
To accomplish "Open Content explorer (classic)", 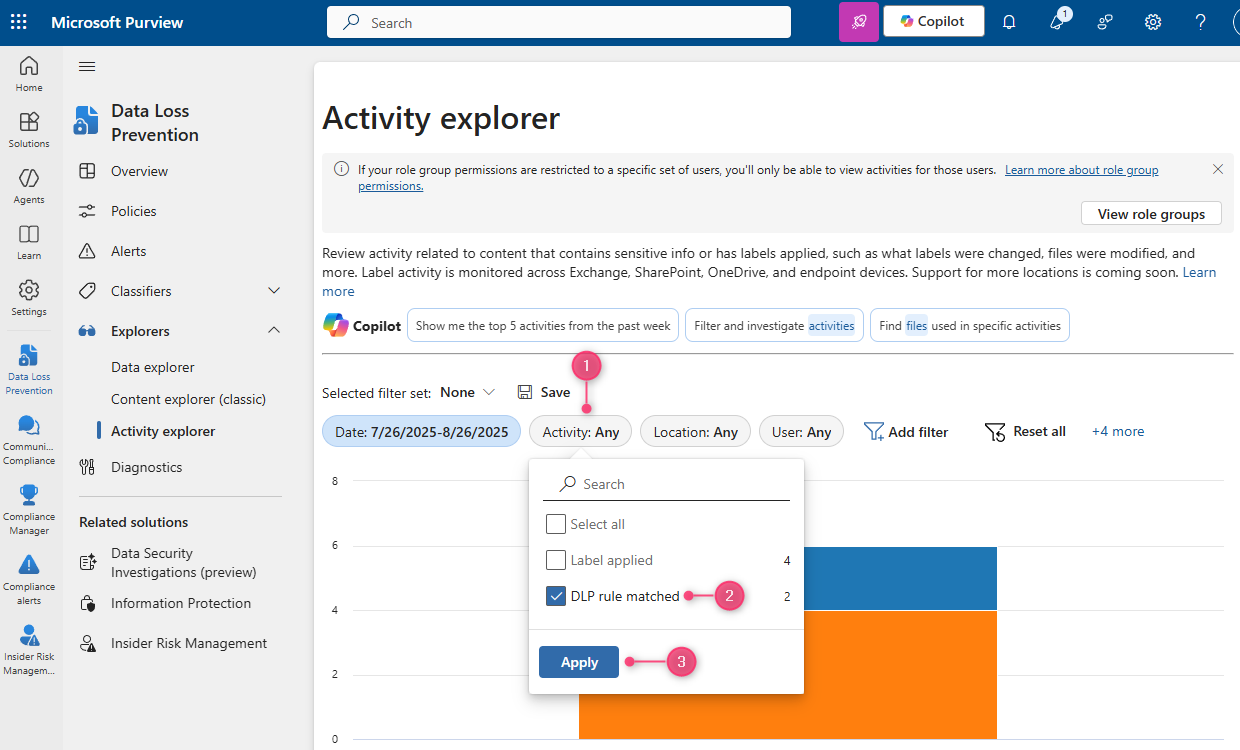I will [188, 399].
